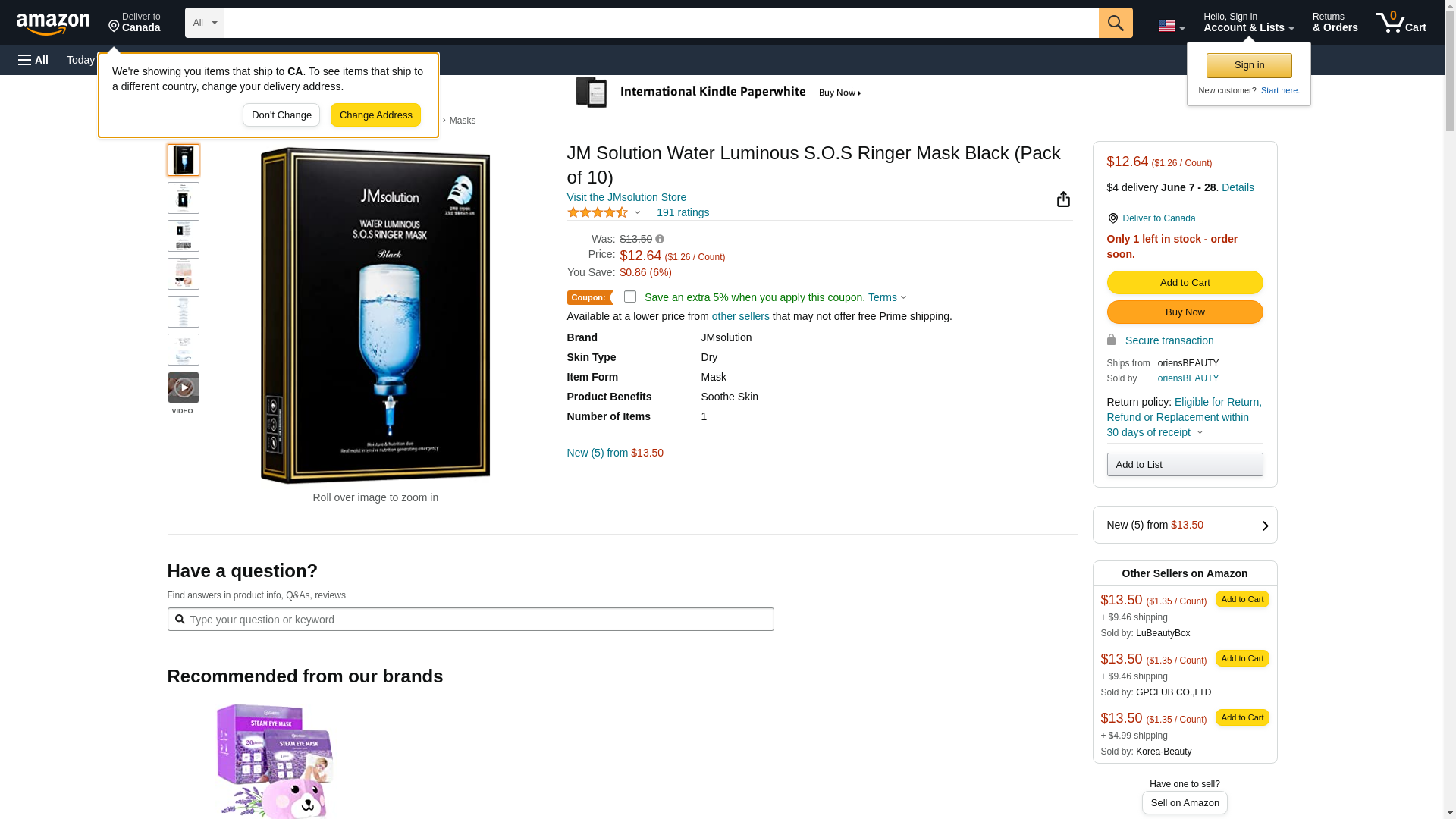Image resolution: width=1456 pixels, height=819 pixels.
Task: Open Account & Lists menu
Action: pos(1248,23)
